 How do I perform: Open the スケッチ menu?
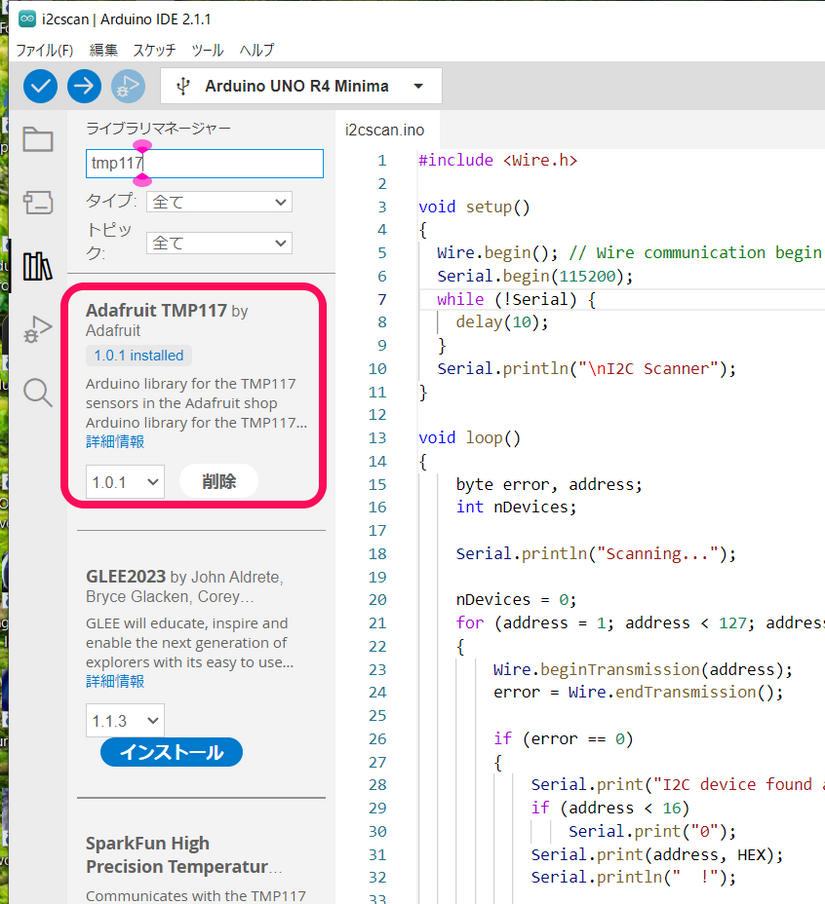[154, 50]
